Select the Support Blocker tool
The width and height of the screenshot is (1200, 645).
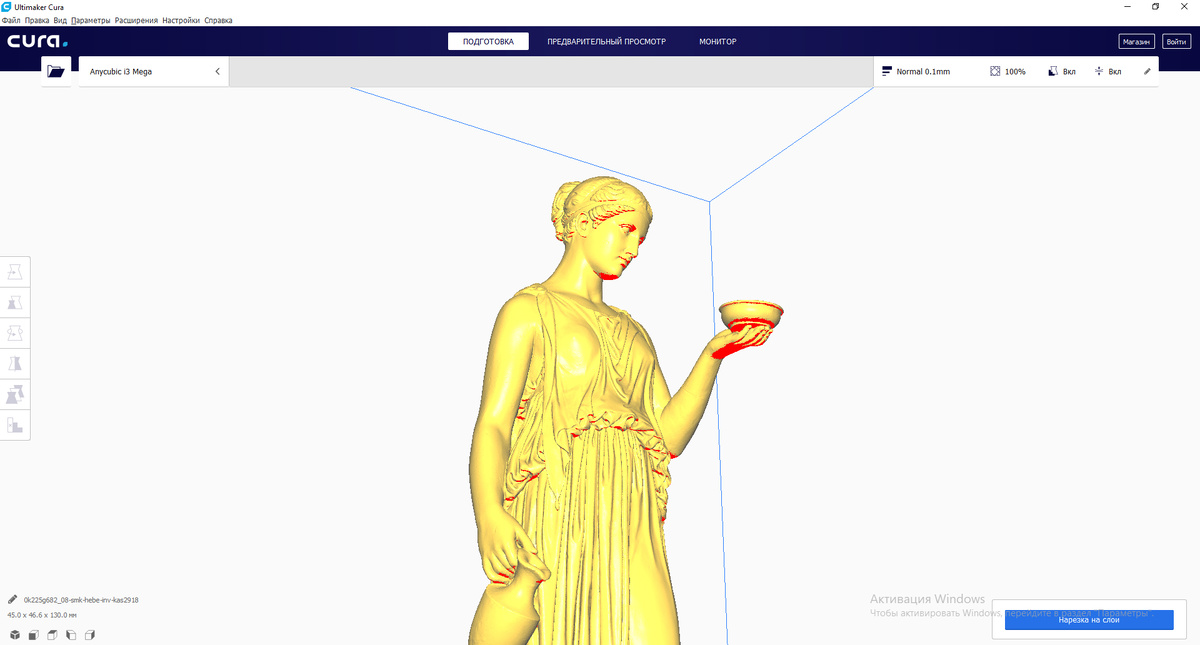pyautogui.click(x=15, y=424)
